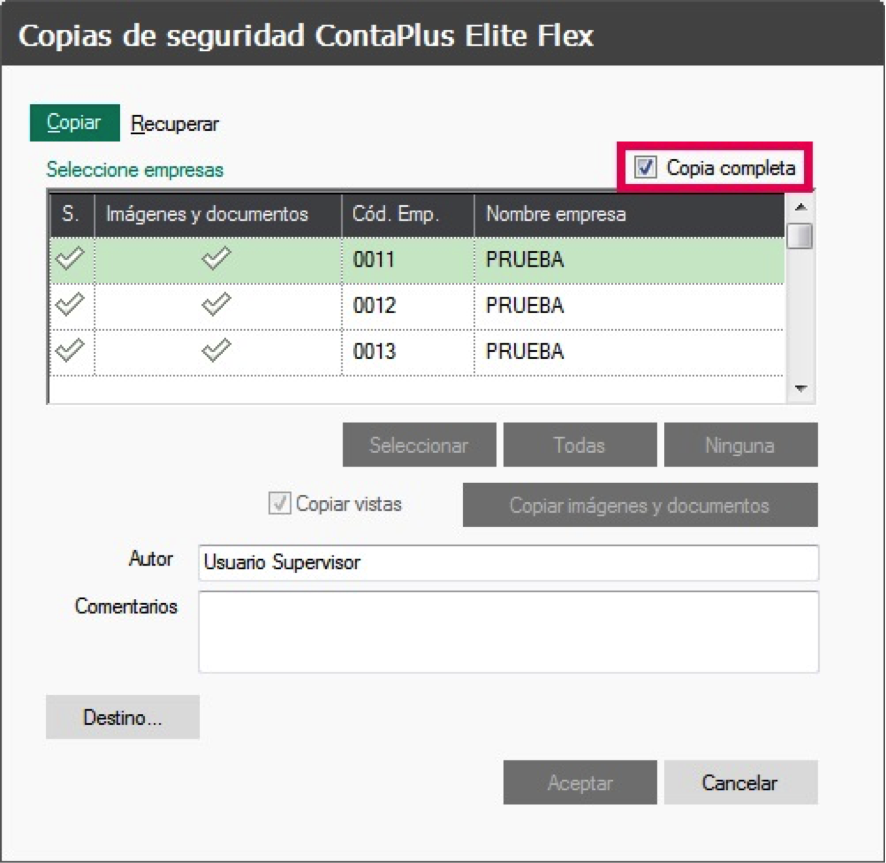This screenshot has height=863, width=886.
Task: Select company code cell 0013
Action: tap(408, 351)
